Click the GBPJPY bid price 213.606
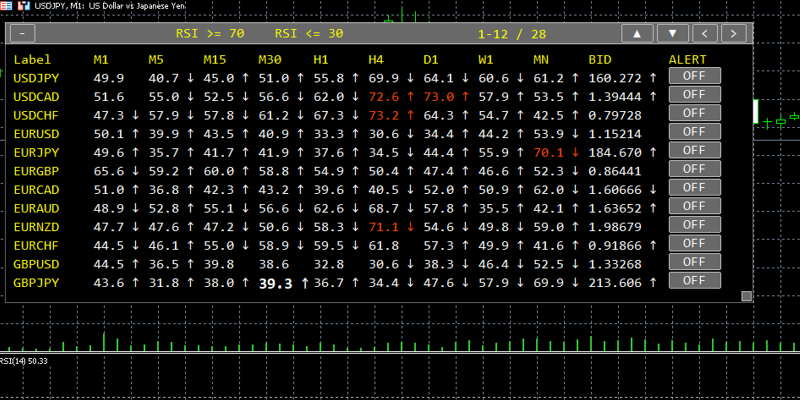This screenshot has width=800, height=400. click(615, 283)
